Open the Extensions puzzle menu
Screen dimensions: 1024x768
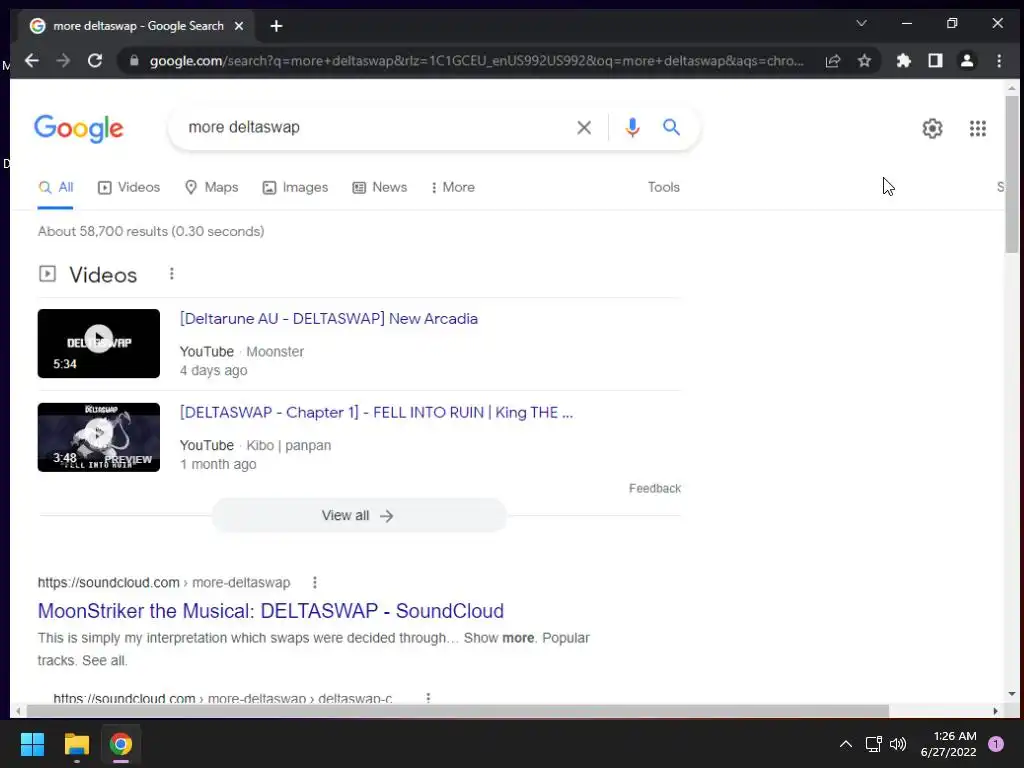click(904, 61)
